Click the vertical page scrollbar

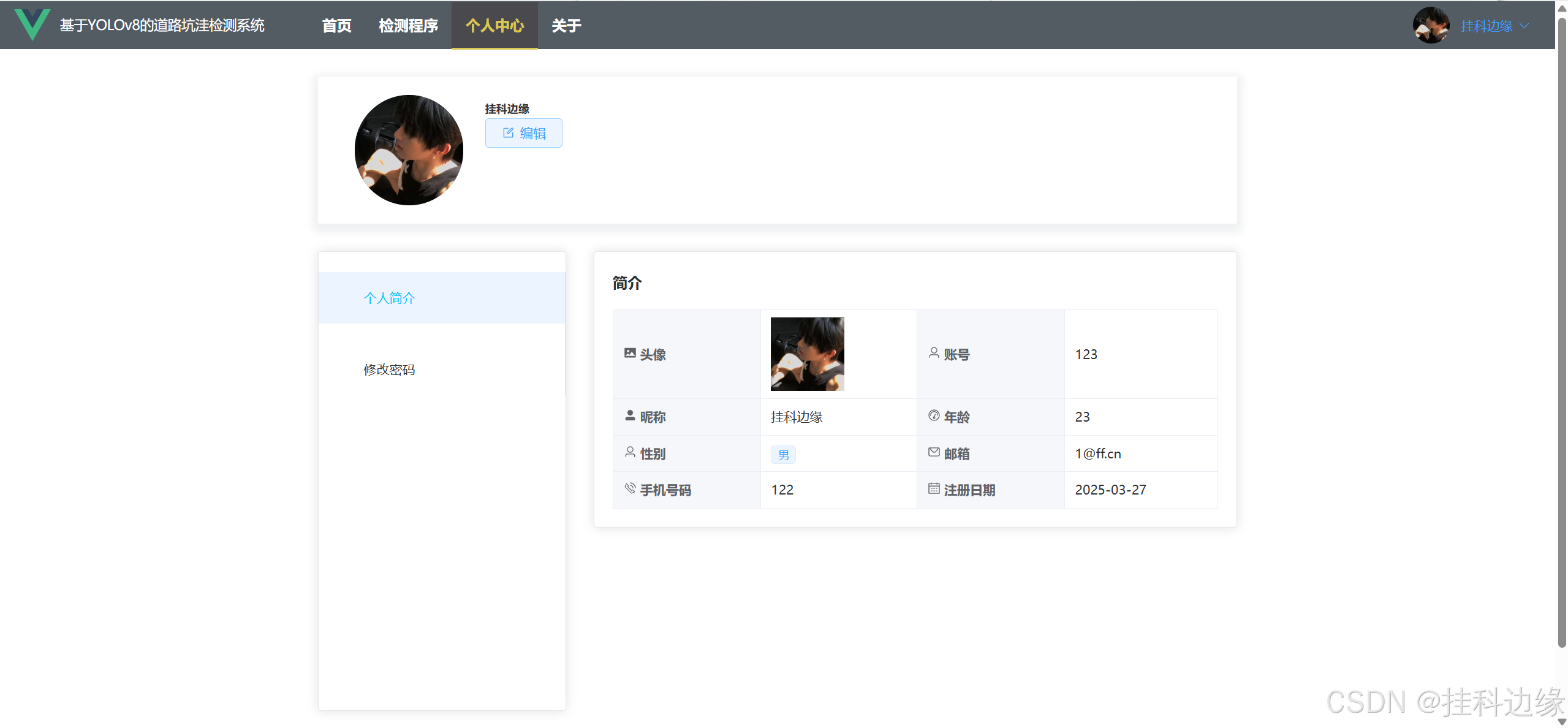click(1562, 331)
